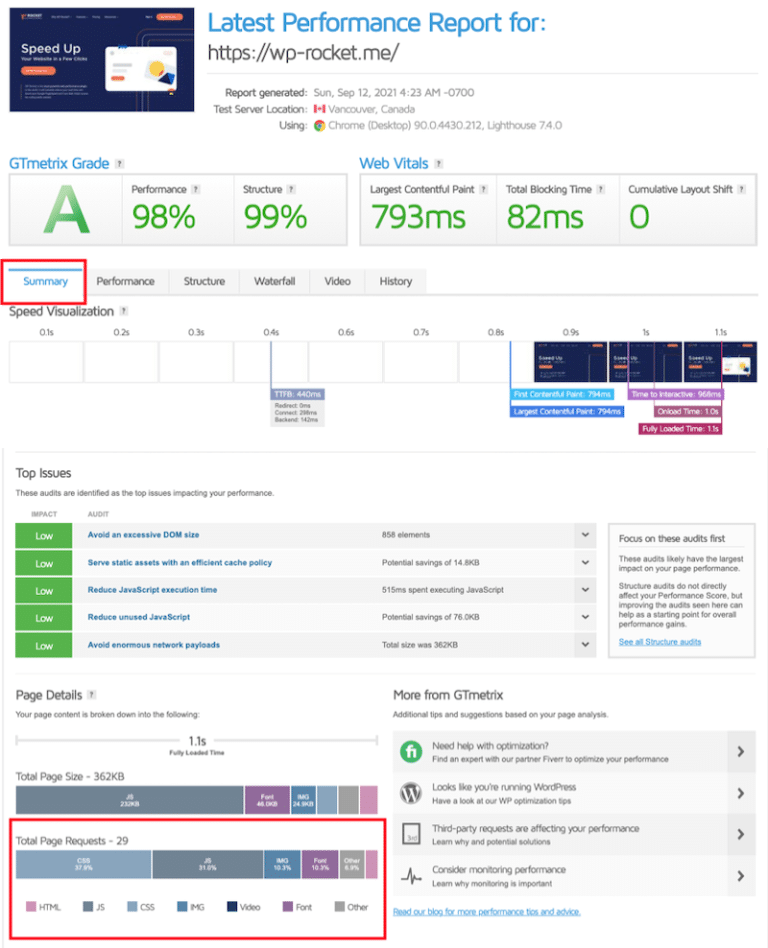The image size is (768, 948).
Task: Click the Fiverr icon for optimization help
Action: coord(411,751)
